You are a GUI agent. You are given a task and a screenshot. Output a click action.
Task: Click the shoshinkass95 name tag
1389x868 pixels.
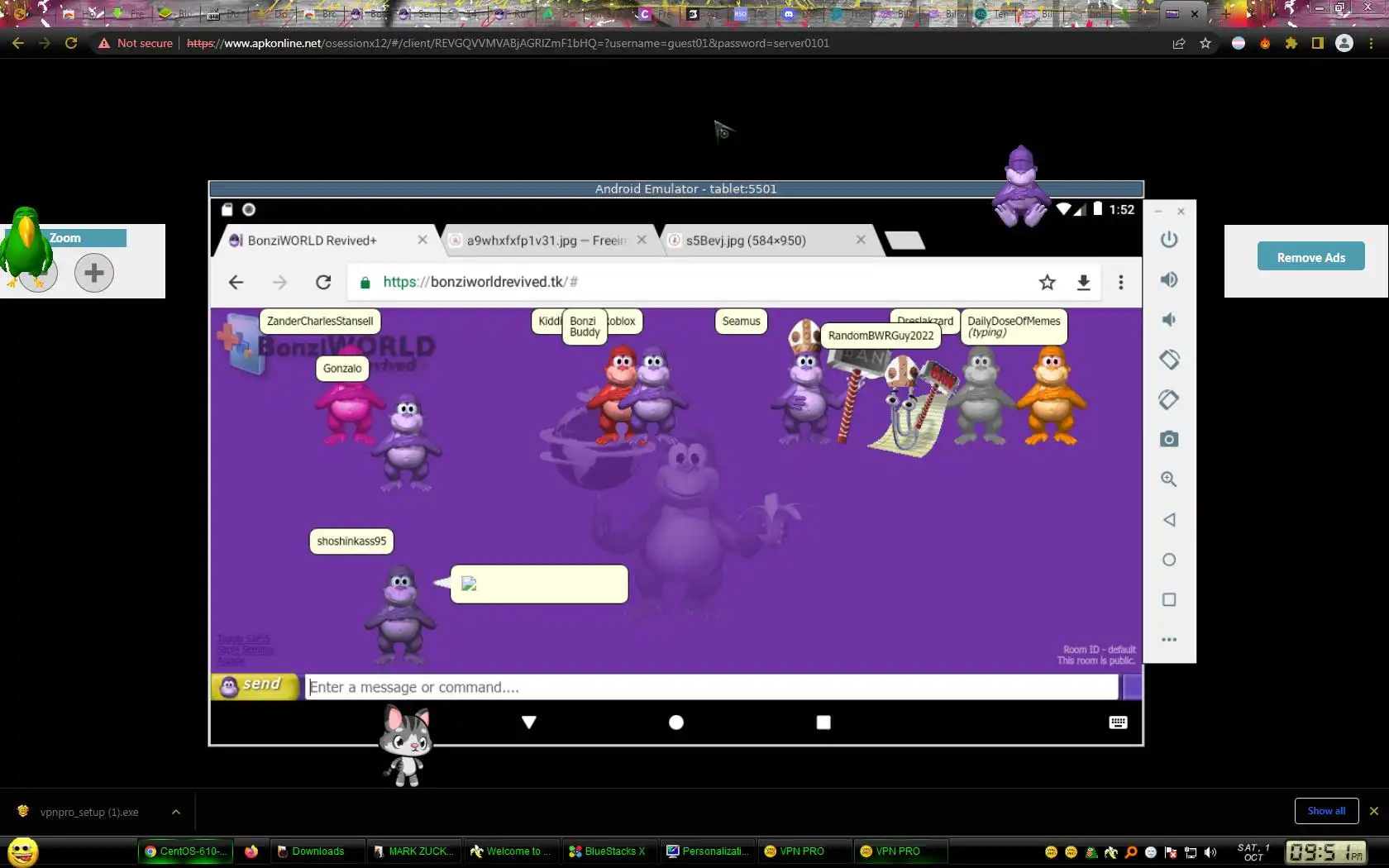(x=351, y=541)
